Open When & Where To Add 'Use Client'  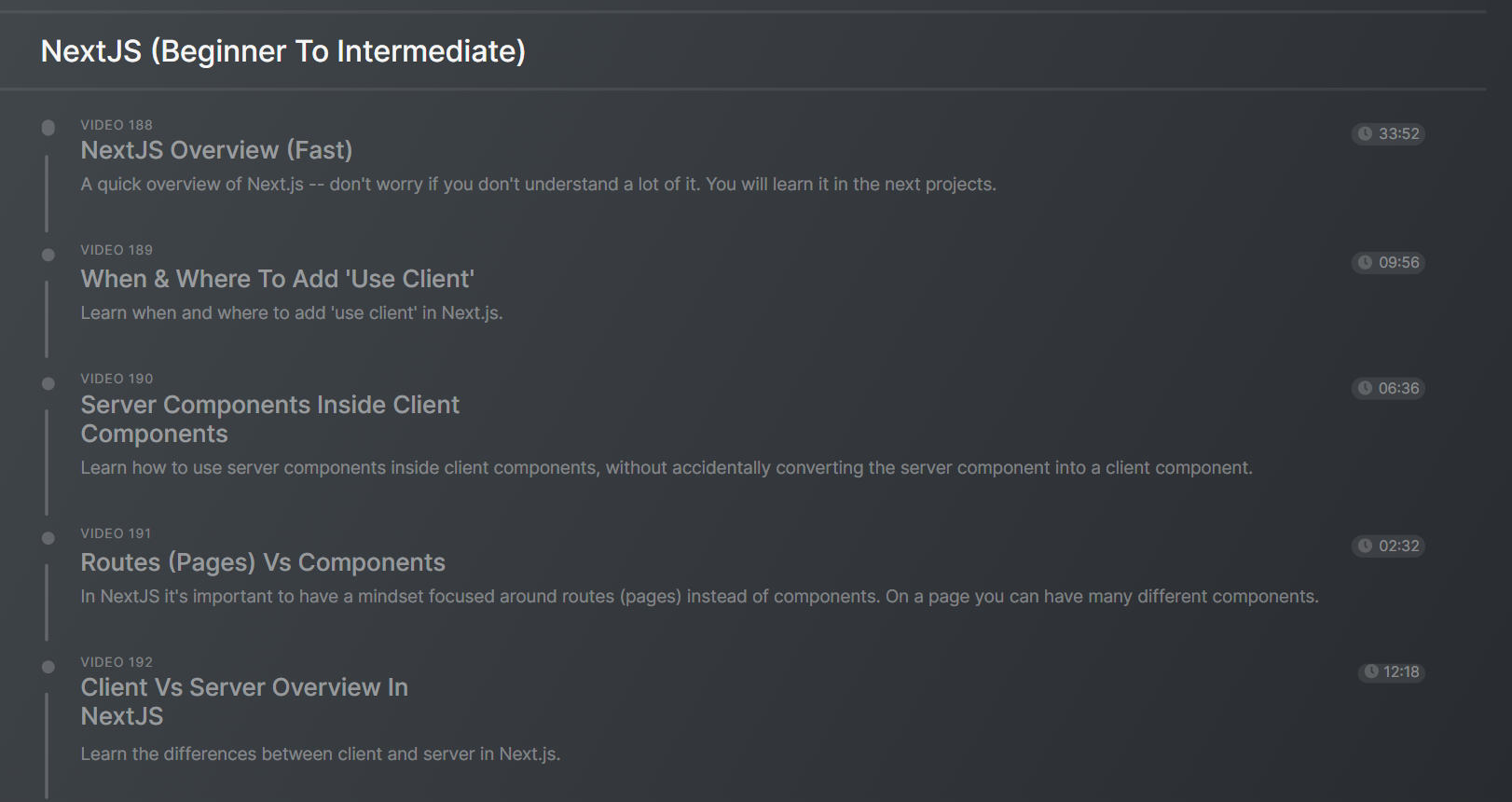pos(277,279)
